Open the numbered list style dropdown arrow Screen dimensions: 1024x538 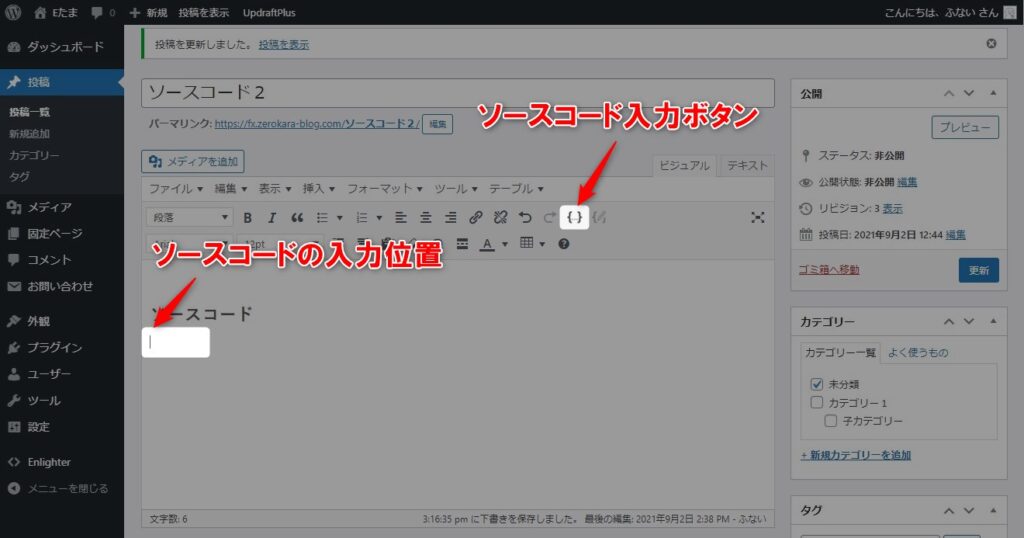[379, 217]
